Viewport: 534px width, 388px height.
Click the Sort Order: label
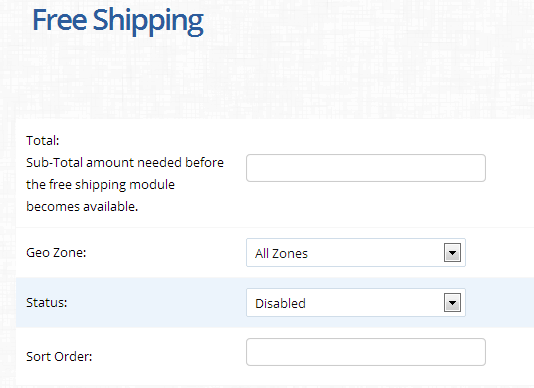tap(59, 356)
